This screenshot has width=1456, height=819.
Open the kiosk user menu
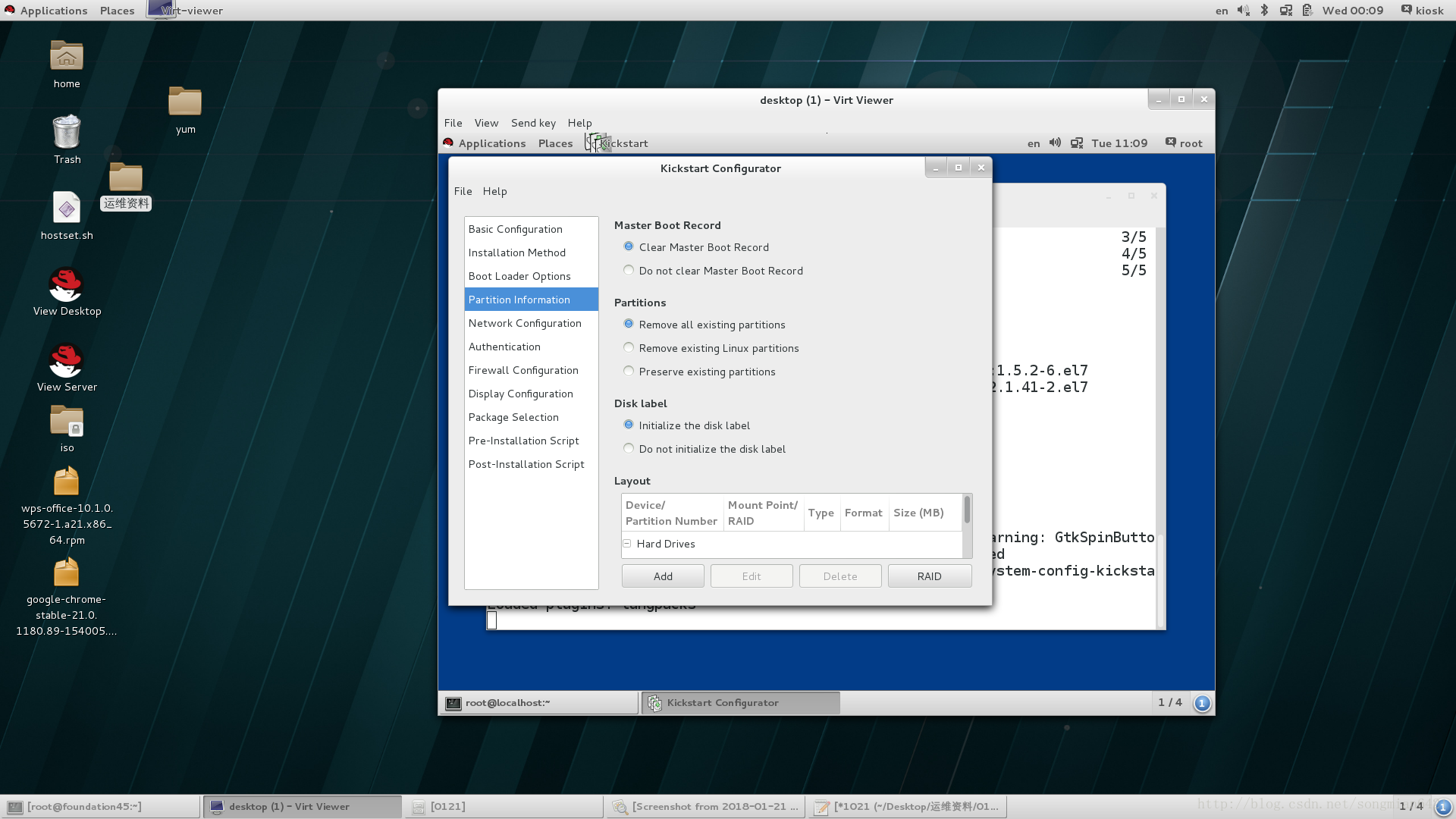click(1422, 11)
